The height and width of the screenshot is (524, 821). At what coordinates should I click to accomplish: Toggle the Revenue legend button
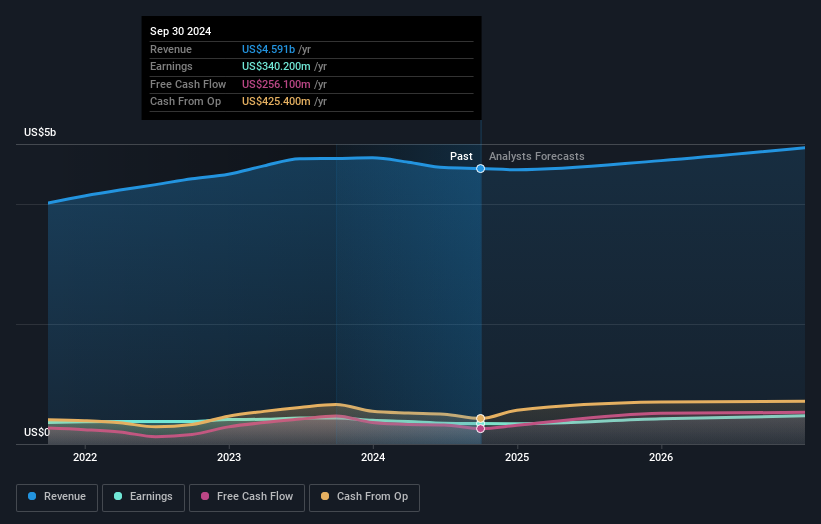coord(57,497)
